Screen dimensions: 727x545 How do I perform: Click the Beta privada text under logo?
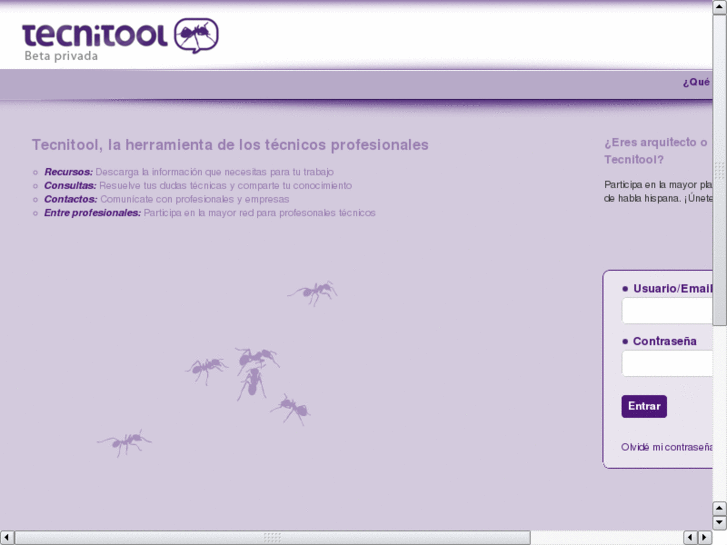tap(61, 56)
